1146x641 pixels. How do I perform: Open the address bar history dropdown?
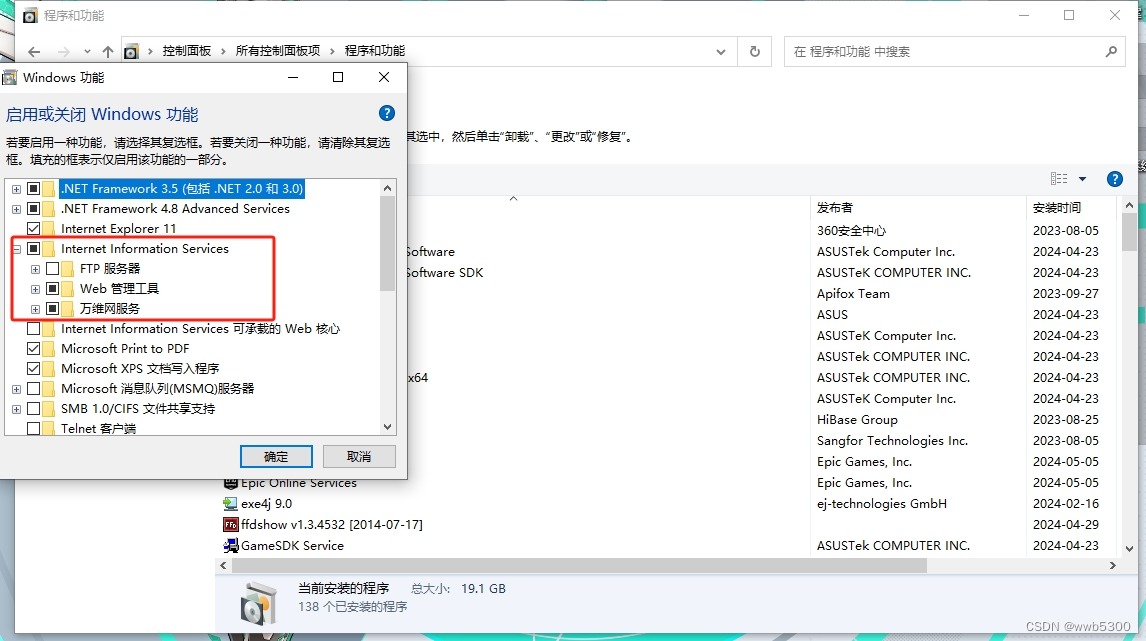(721, 52)
